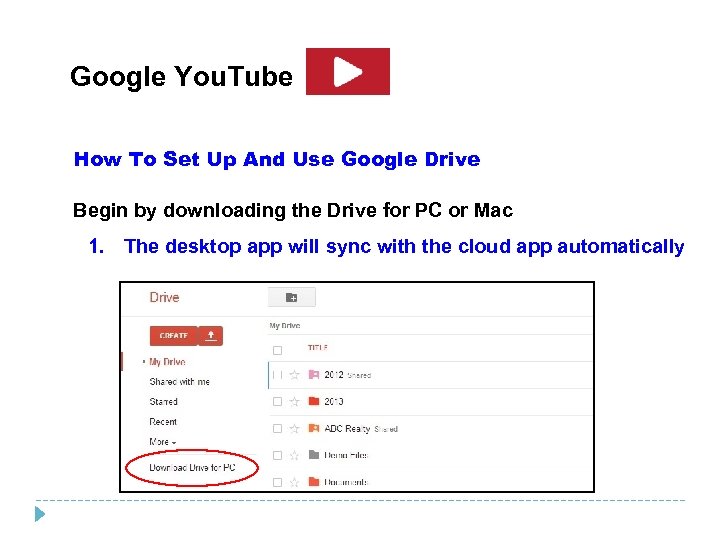Click Download Drive for PC link

(192, 467)
